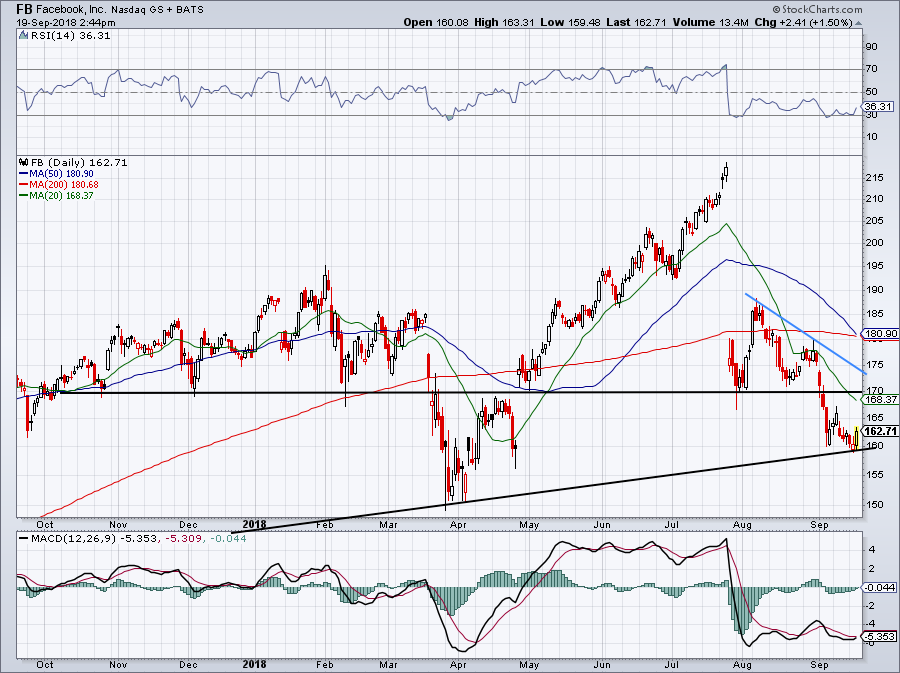
Task: Click the 200 price axis label
Action: point(874,243)
